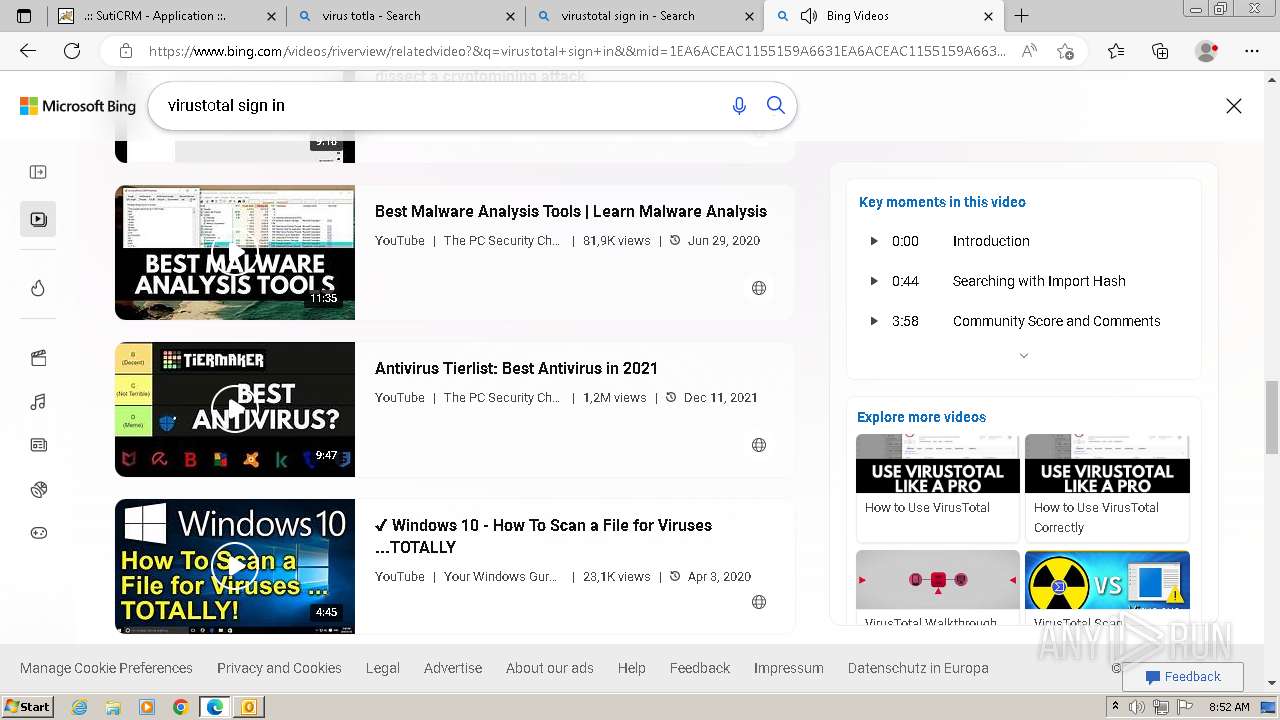This screenshot has width=1280, height=720.
Task: Open Datenschutz in Europa footer link
Action: click(x=918, y=668)
